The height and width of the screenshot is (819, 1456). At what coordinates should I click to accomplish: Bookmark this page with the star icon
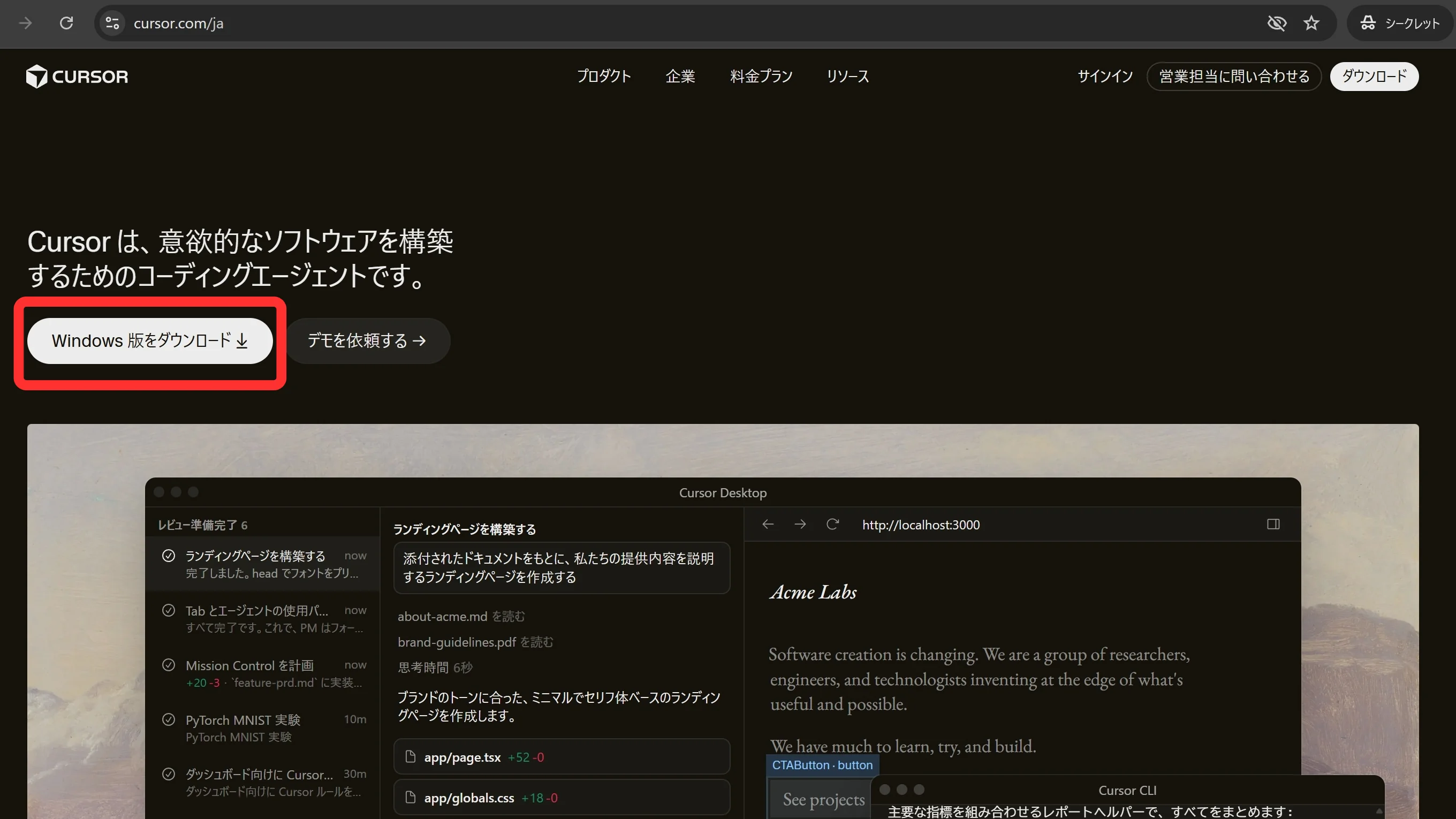click(1311, 23)
